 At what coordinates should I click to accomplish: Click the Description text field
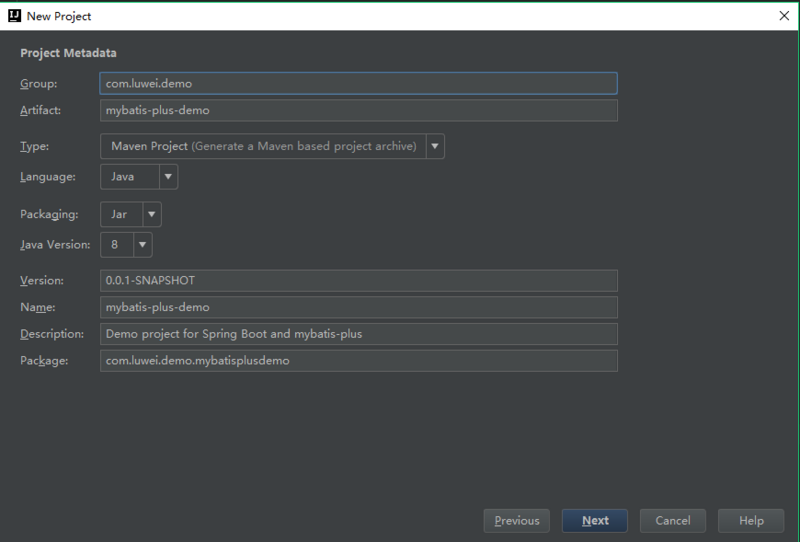coord(358,334)
